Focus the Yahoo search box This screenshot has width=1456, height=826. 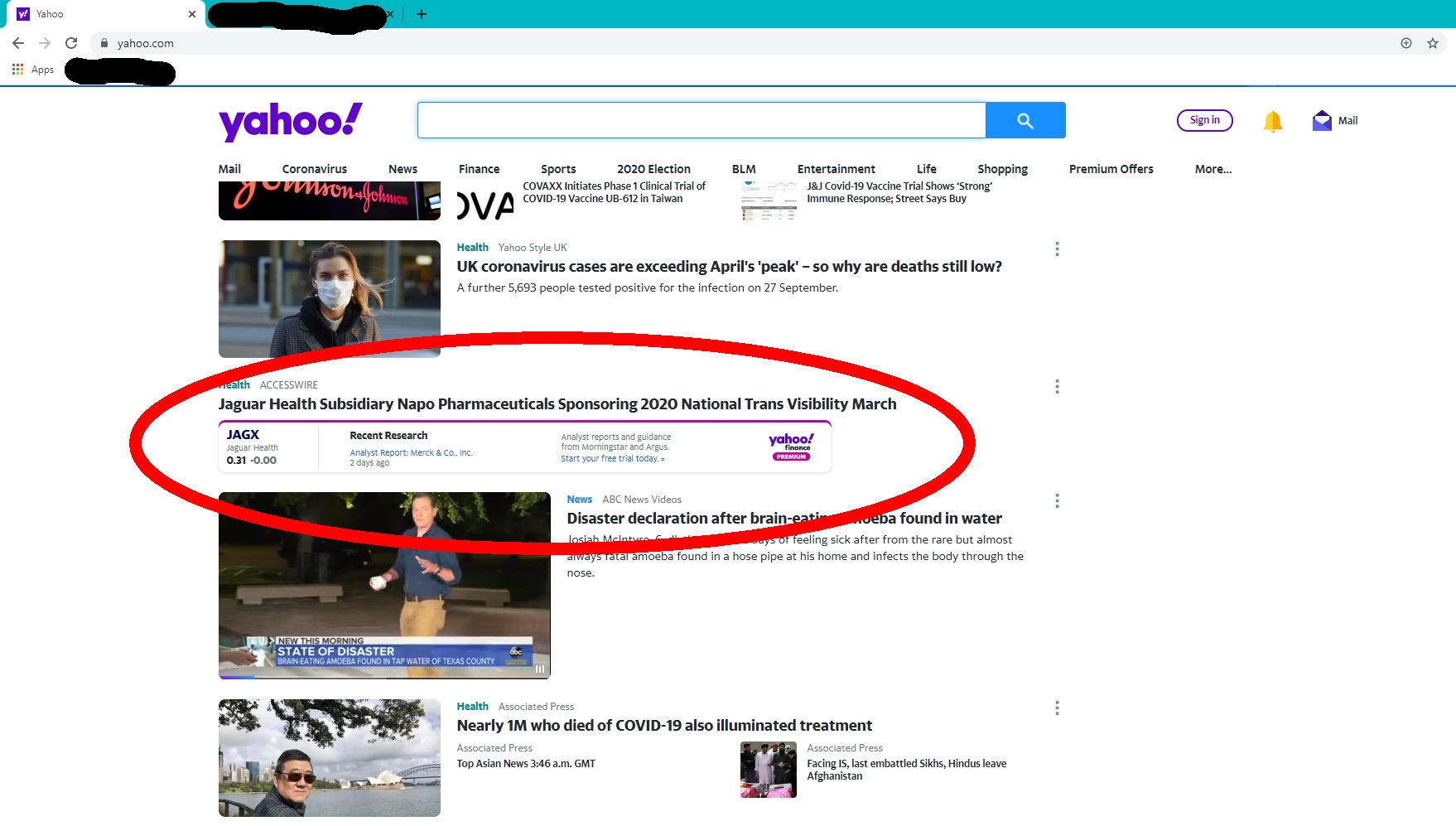coord(701,120)
